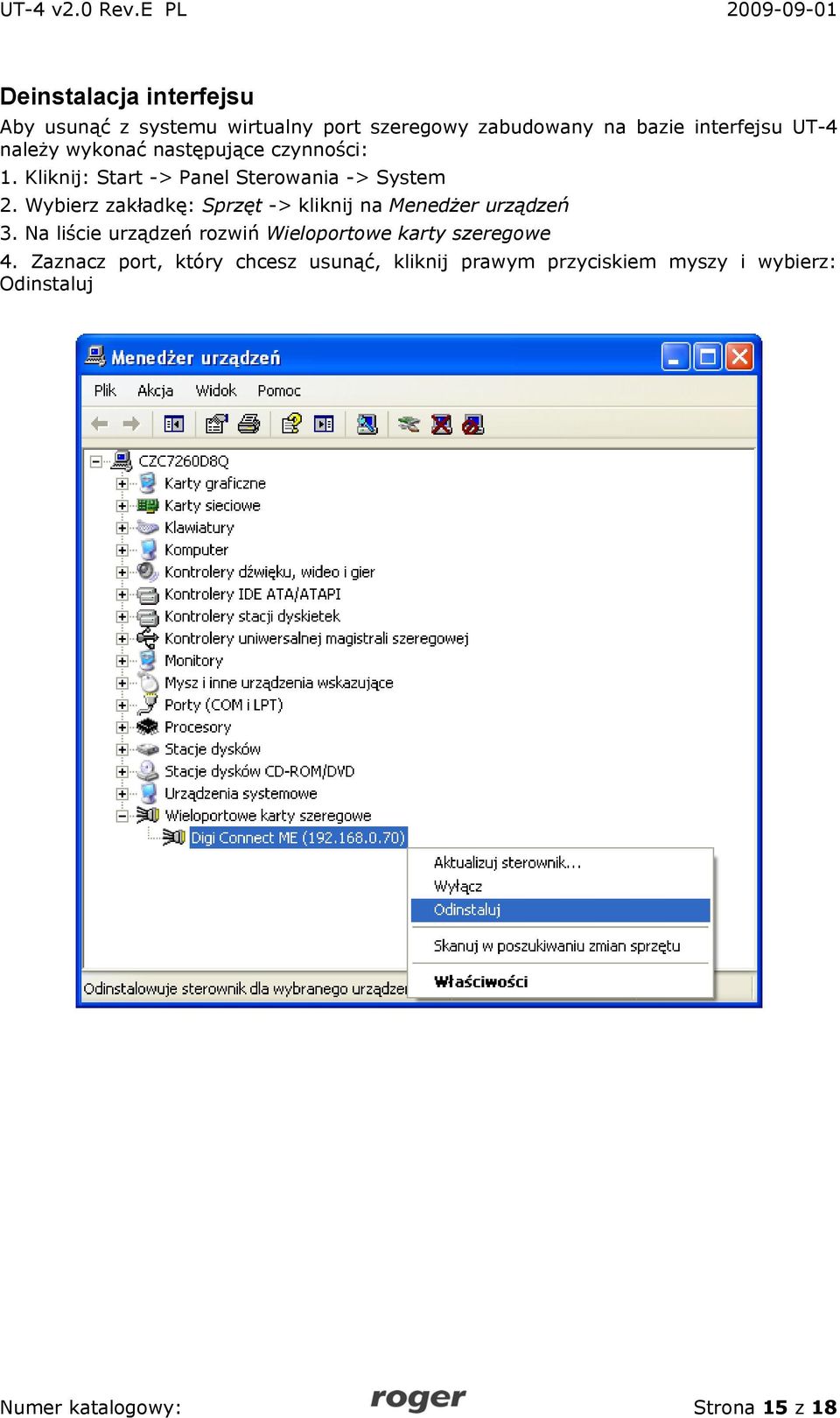Open the Widok menu
Image resolution: width=840 pixels, height=1418 pixels.
[216, 390]
